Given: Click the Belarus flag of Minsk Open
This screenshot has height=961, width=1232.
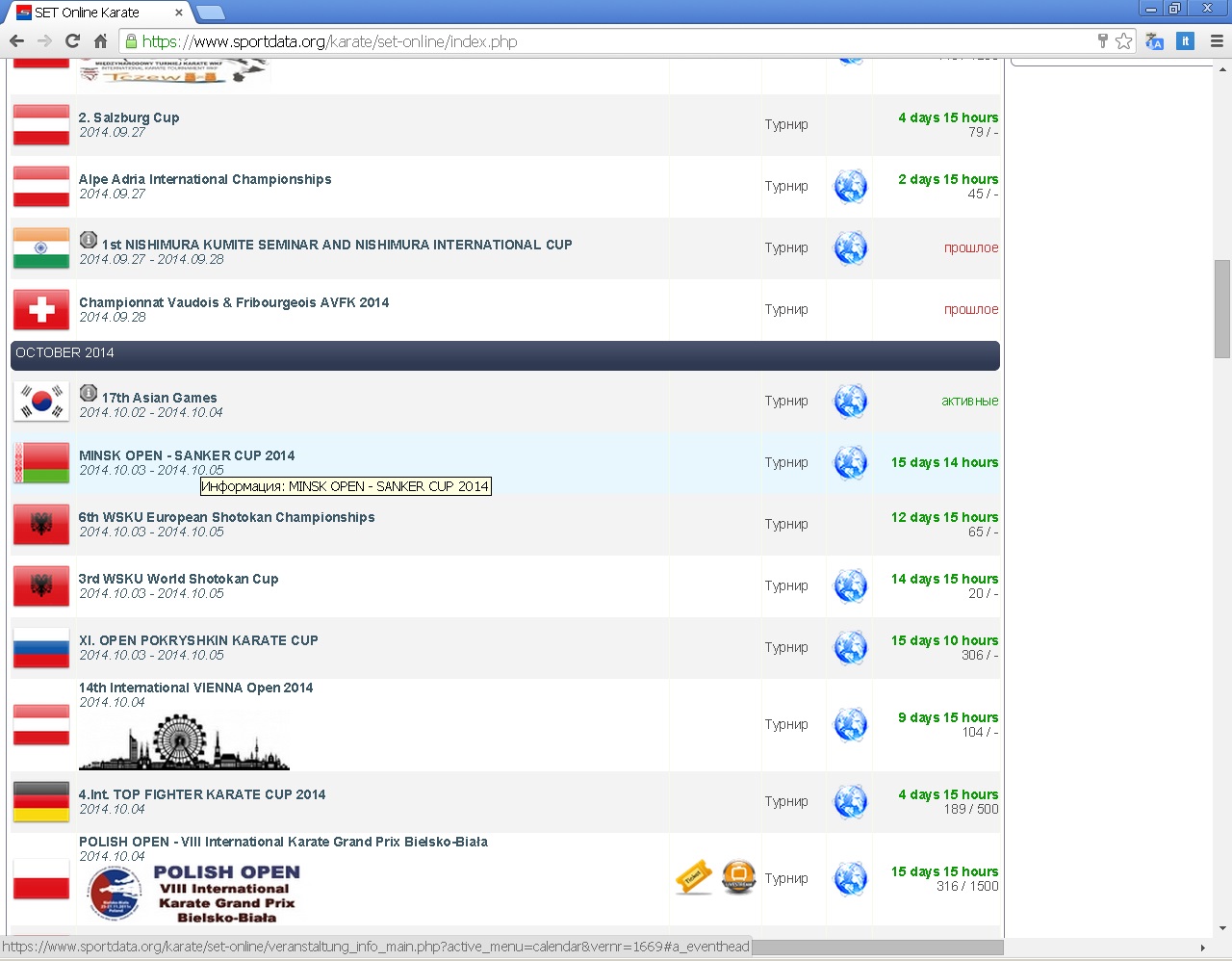Looking at the screenshot, I should pos(41,463).
